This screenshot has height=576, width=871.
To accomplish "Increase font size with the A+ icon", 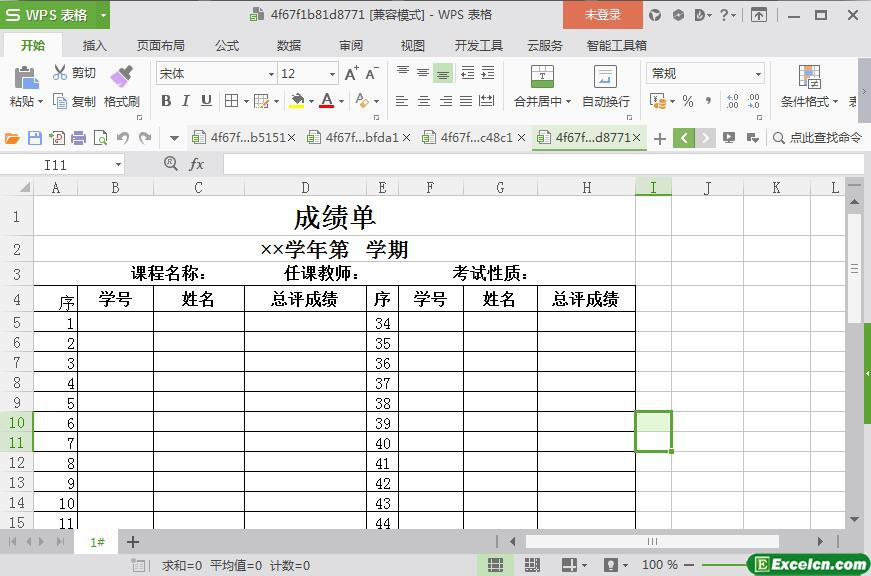I will (352, 73).
